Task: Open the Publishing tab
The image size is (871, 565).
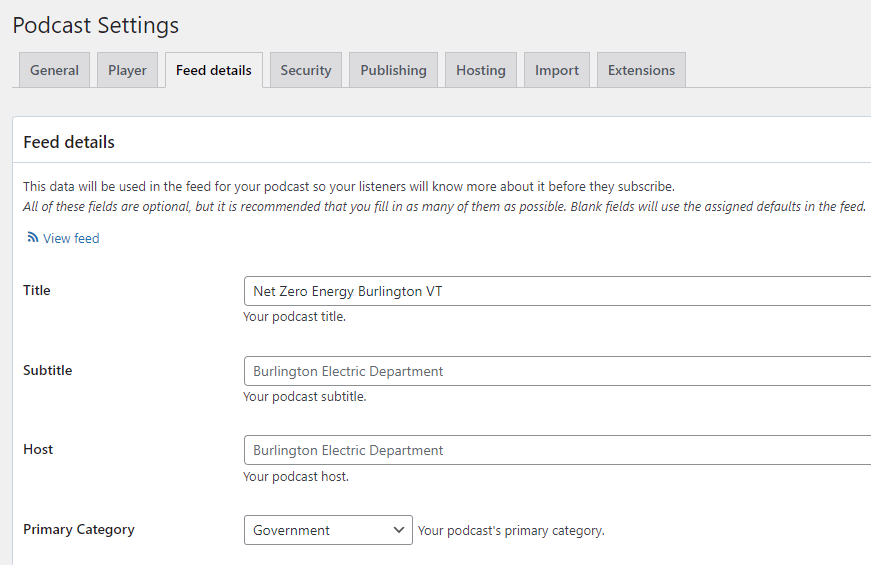Action: pyautogui.click(x=393, y=70)
